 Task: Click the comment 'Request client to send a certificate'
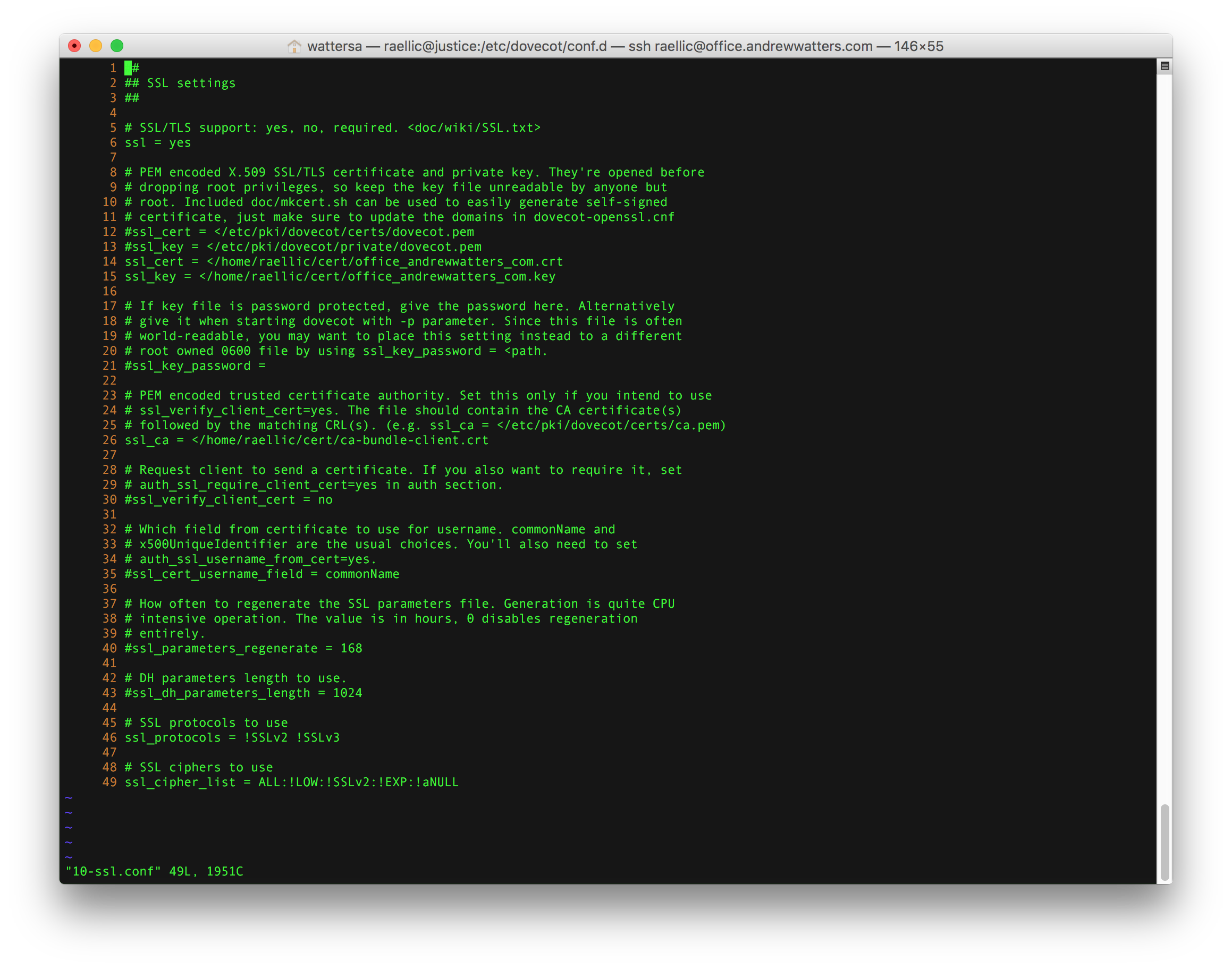[x=403, y=470]
